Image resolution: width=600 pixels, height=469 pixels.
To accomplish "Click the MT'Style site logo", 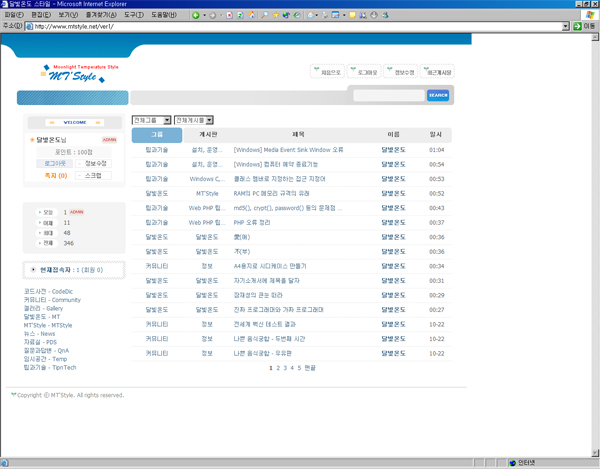I will [82, 72].
